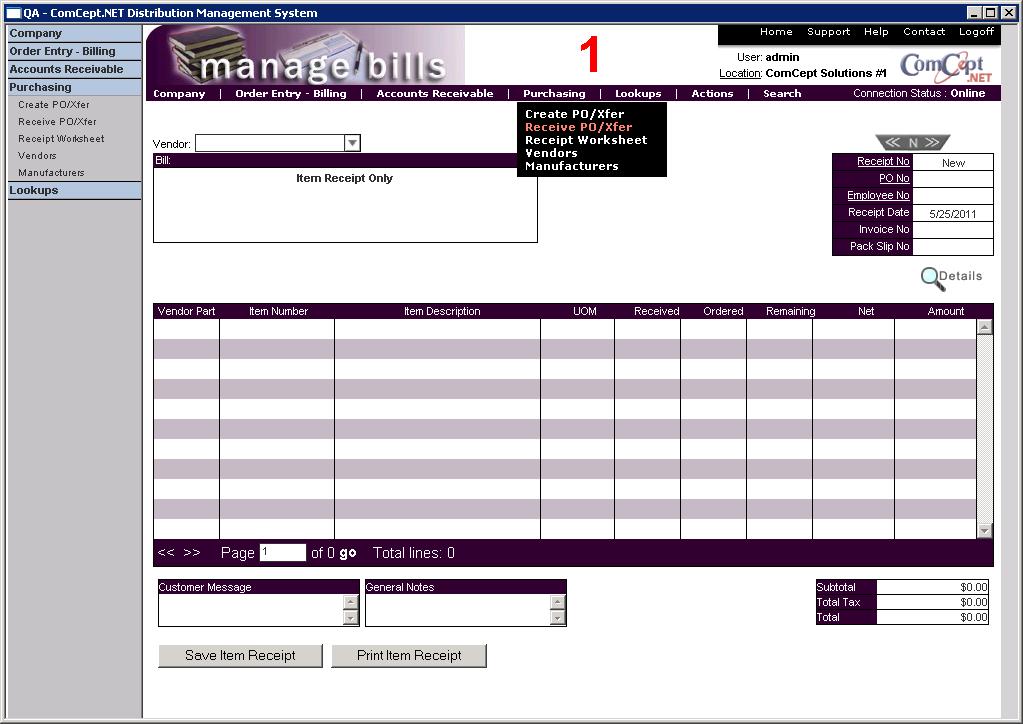Go to previous page with << in grid footer

pyautogui.click(x=166, y=553)
